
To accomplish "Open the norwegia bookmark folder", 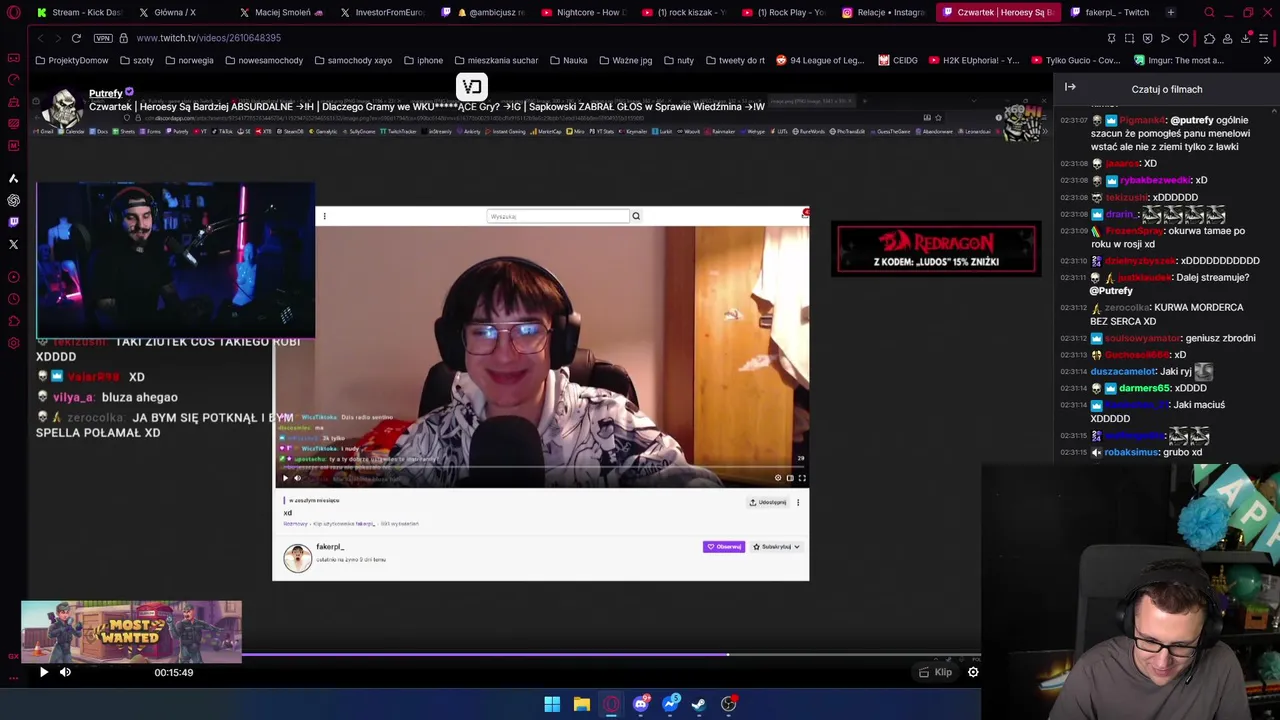I will tap(189, 60).
